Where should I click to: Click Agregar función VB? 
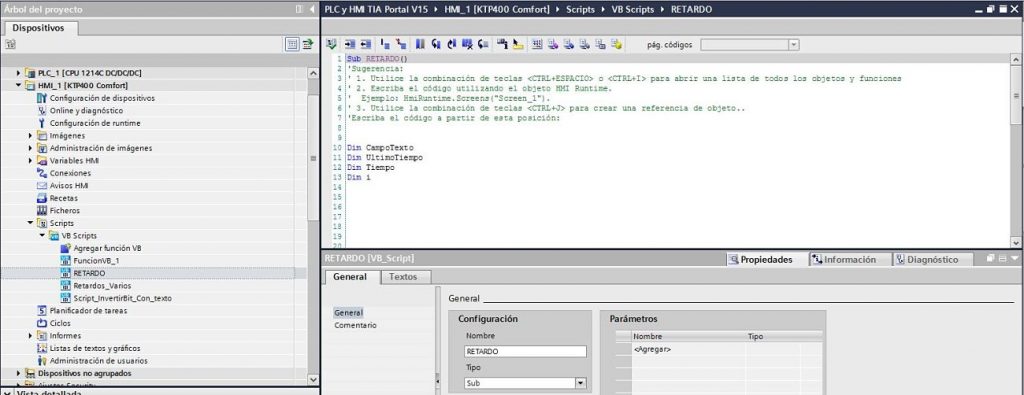107,248
